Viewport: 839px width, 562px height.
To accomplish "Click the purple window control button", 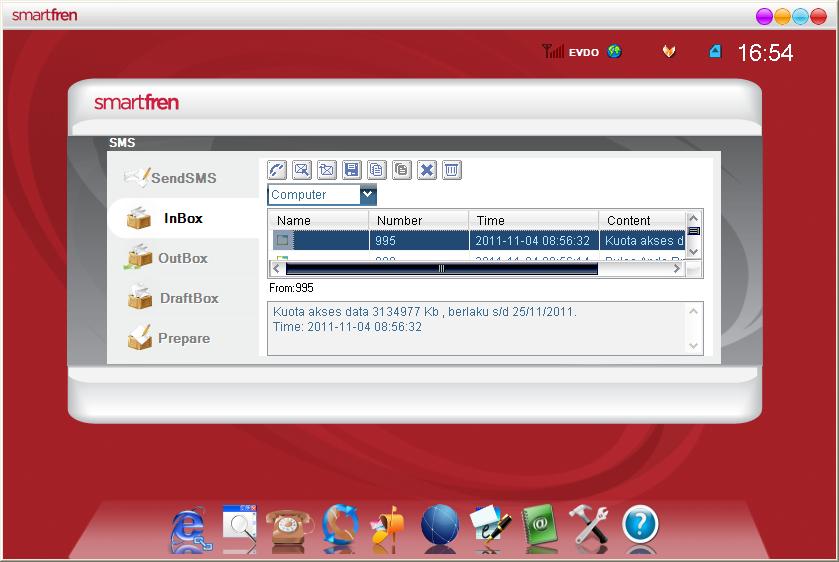I will (764, 16).
